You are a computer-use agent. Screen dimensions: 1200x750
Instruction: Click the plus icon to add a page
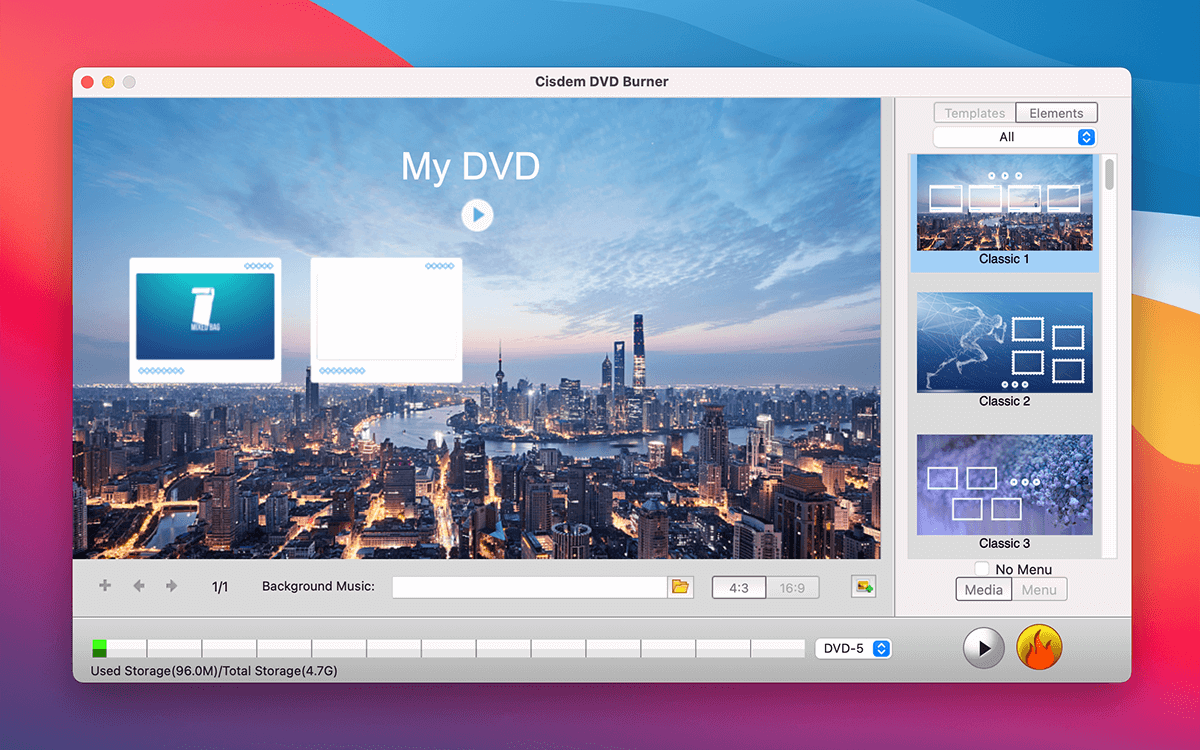tap(105, 586)
